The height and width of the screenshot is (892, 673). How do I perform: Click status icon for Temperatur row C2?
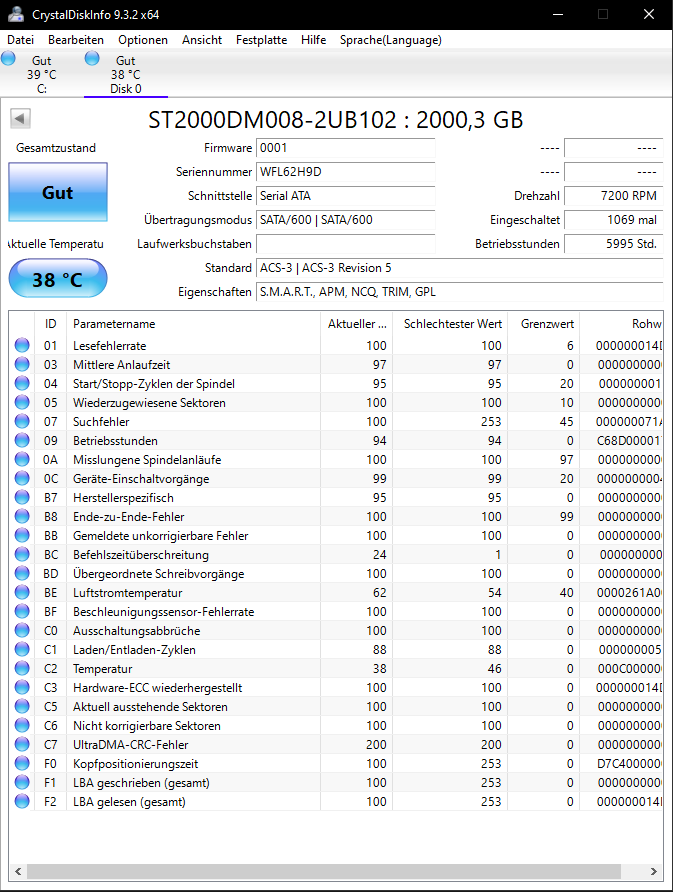[x=22, y=668]
